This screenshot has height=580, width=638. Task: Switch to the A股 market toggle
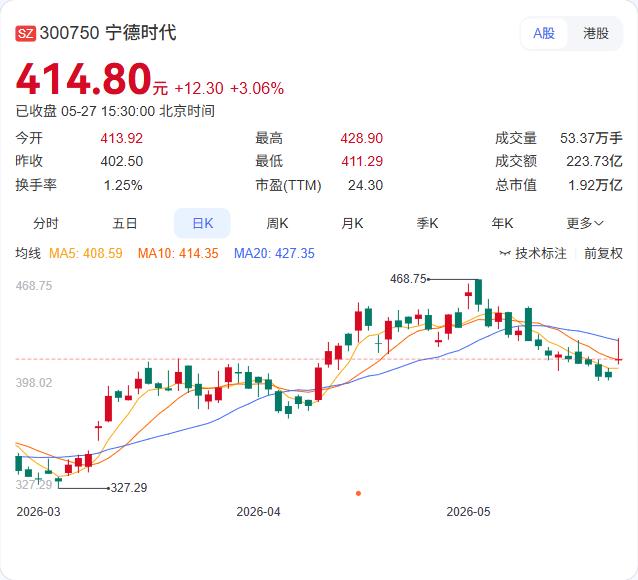pyautogui.click(x=544, y=33)
